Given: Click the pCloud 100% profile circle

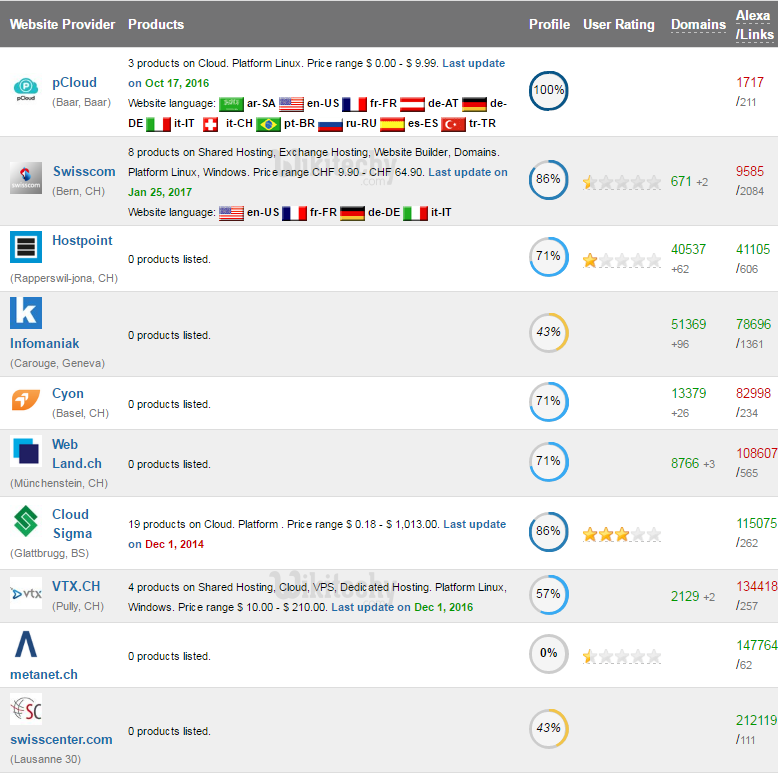Looking at the screenshot, I should pos(548,90).
